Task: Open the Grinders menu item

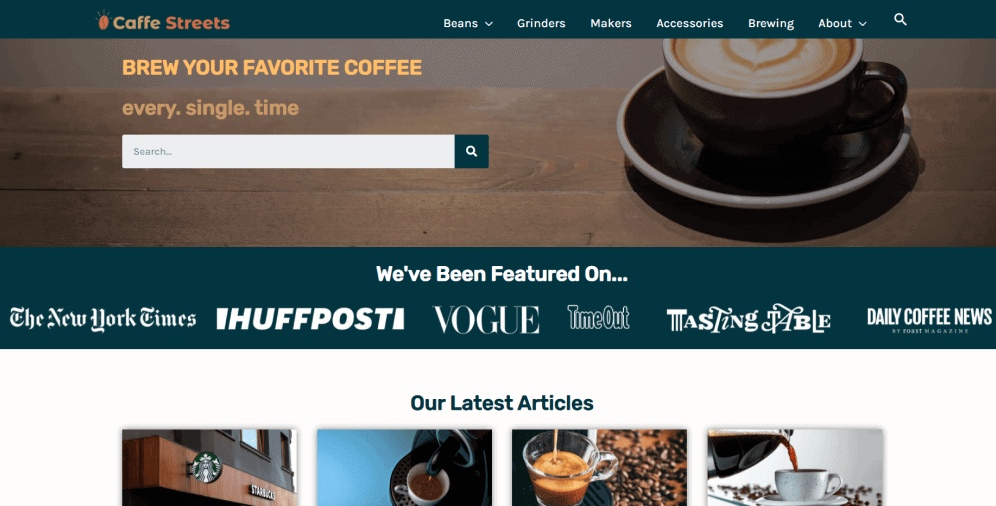Action: coord(541,23)
